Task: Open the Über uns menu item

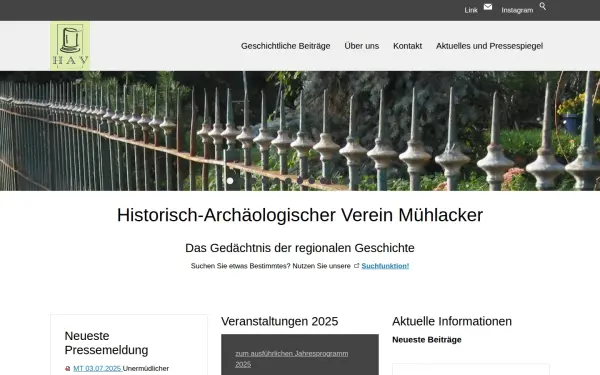Action: pyautogui.click(x=362, y=46)
